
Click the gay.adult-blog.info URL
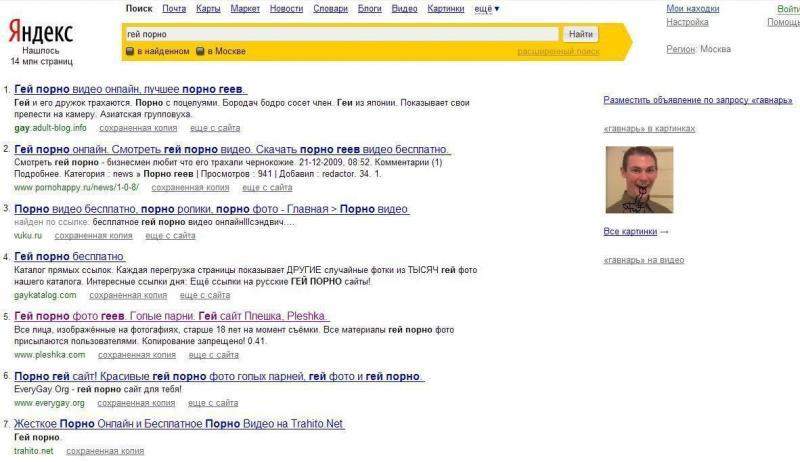[x=51, y=128]
